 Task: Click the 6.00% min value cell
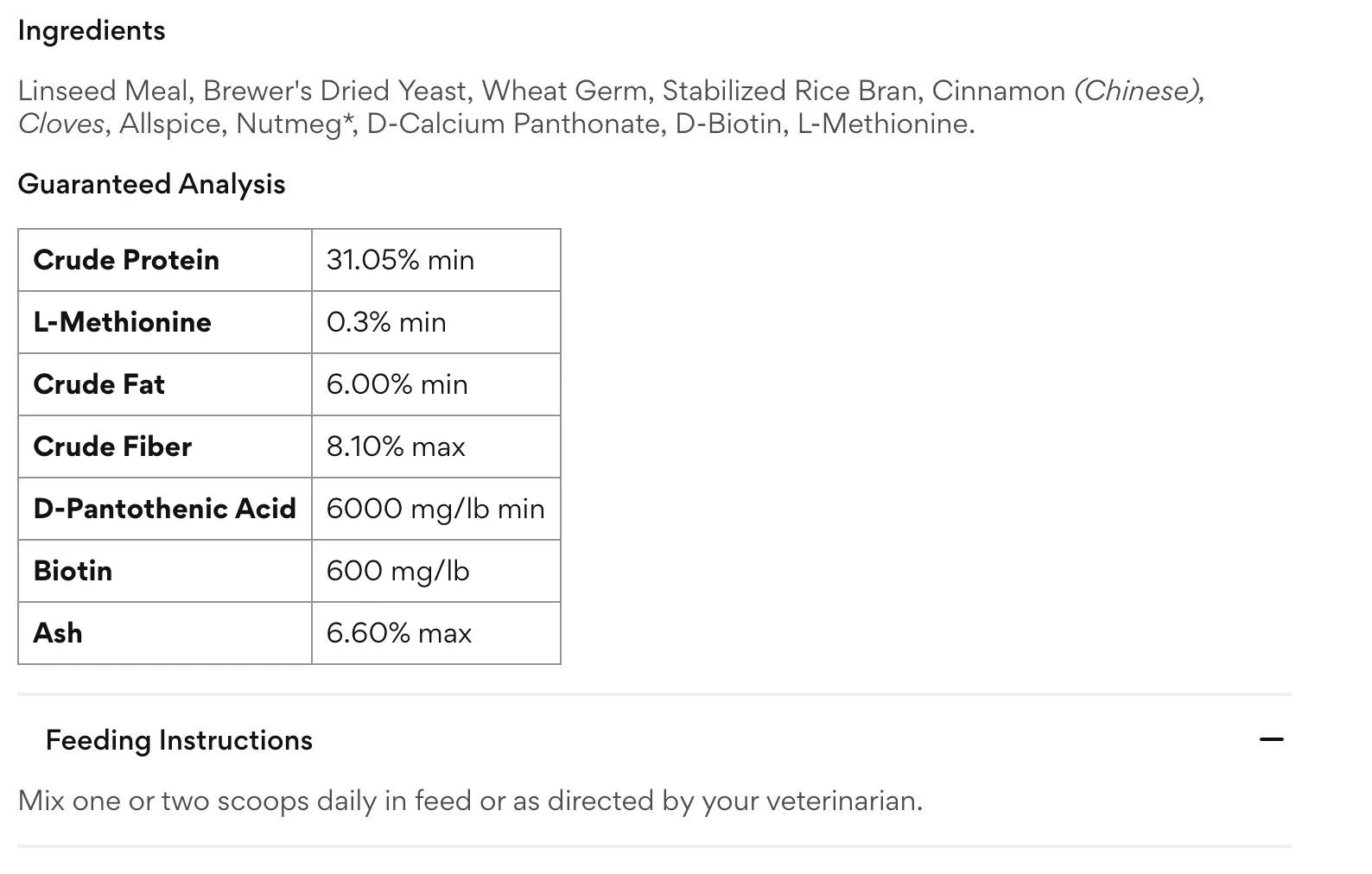click(436, 384)
